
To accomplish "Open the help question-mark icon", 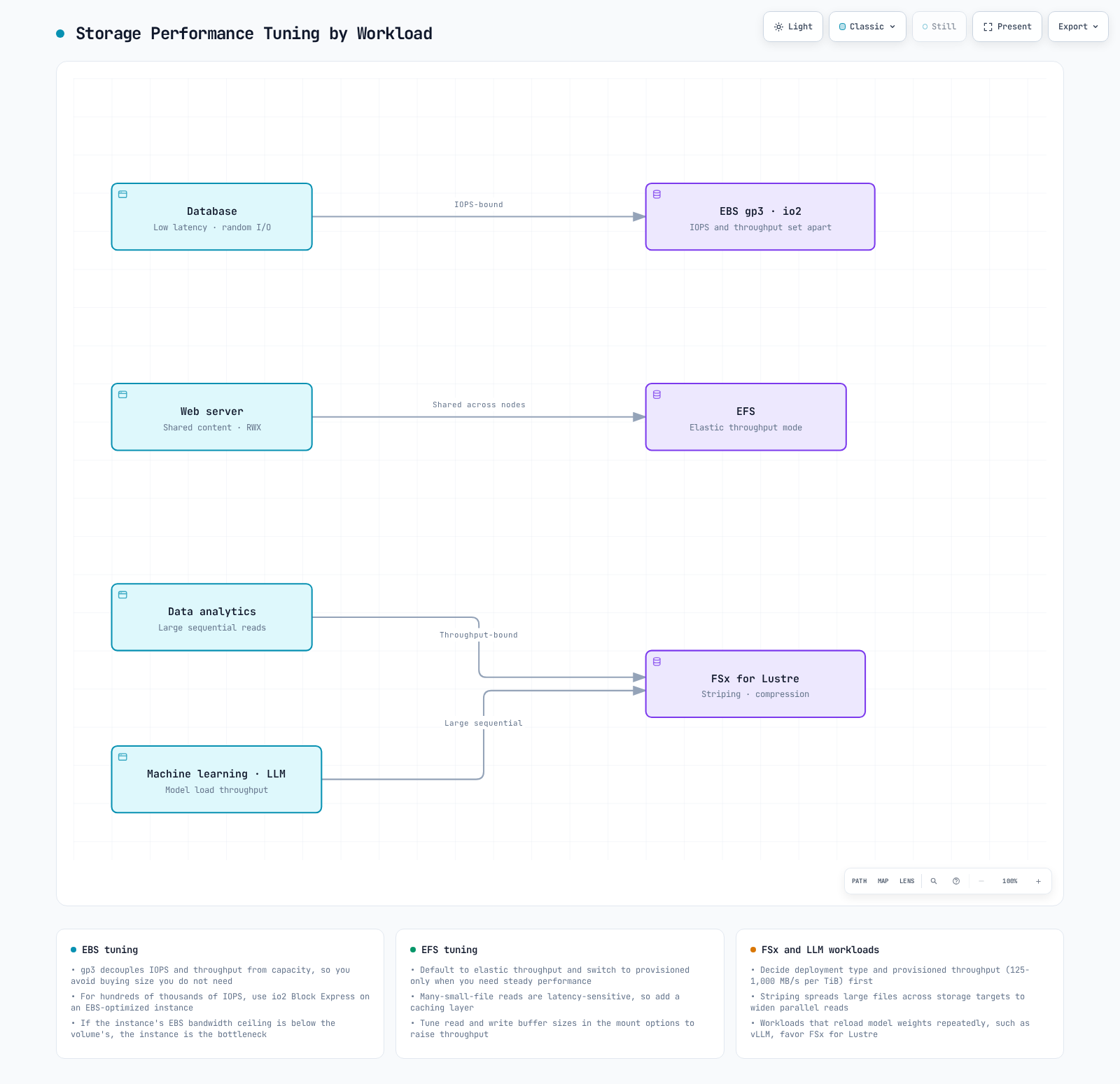I will [956, 881].
